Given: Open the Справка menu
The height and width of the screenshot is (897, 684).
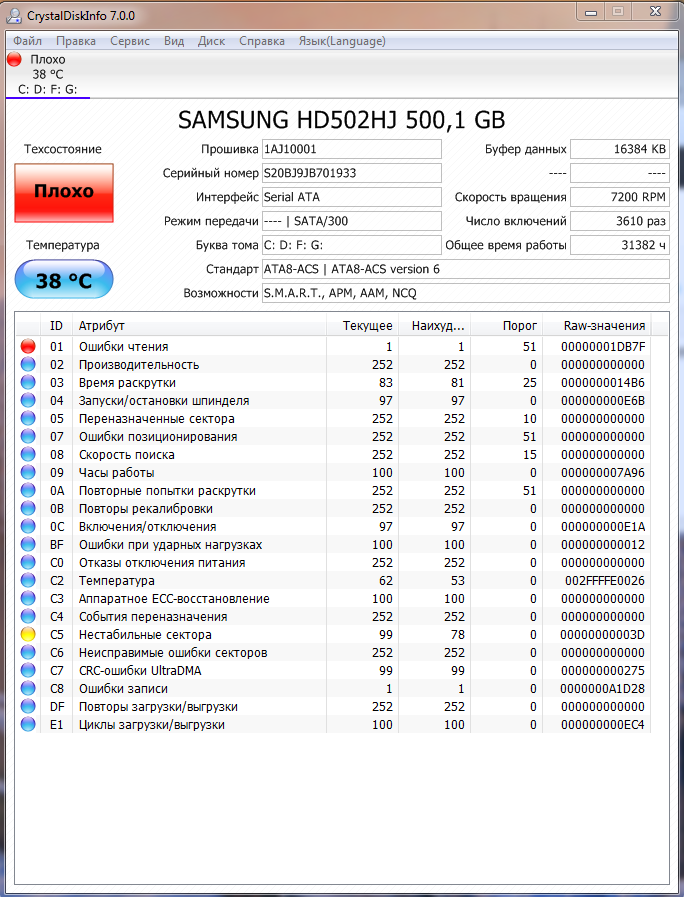Looking at the screenshot, I should [261, 41].
